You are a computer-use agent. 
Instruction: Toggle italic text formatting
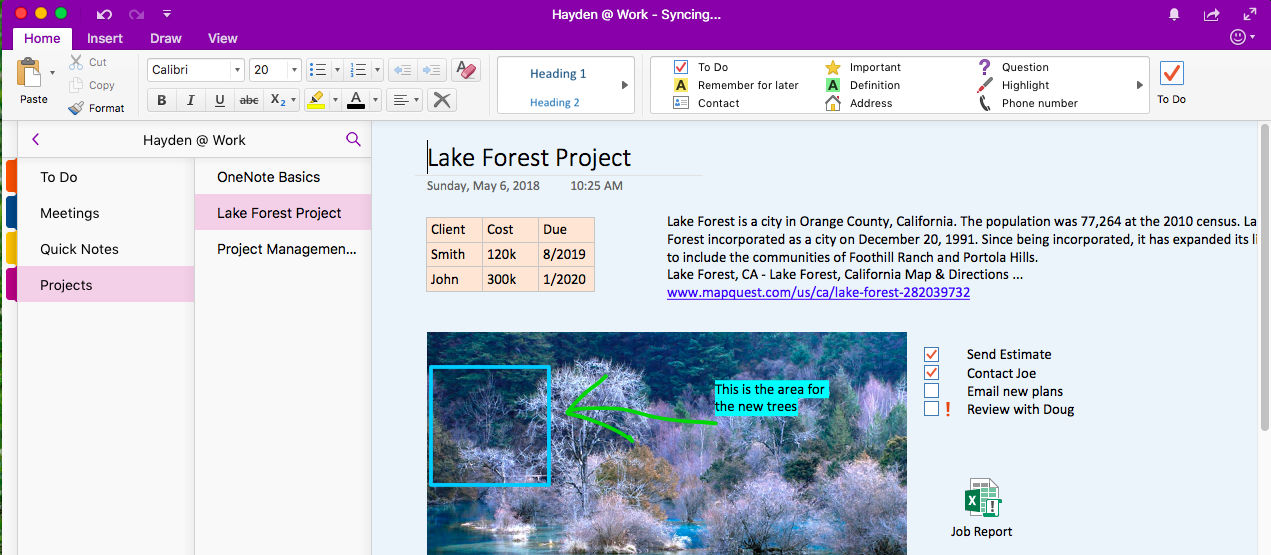(x=190, y=100)
